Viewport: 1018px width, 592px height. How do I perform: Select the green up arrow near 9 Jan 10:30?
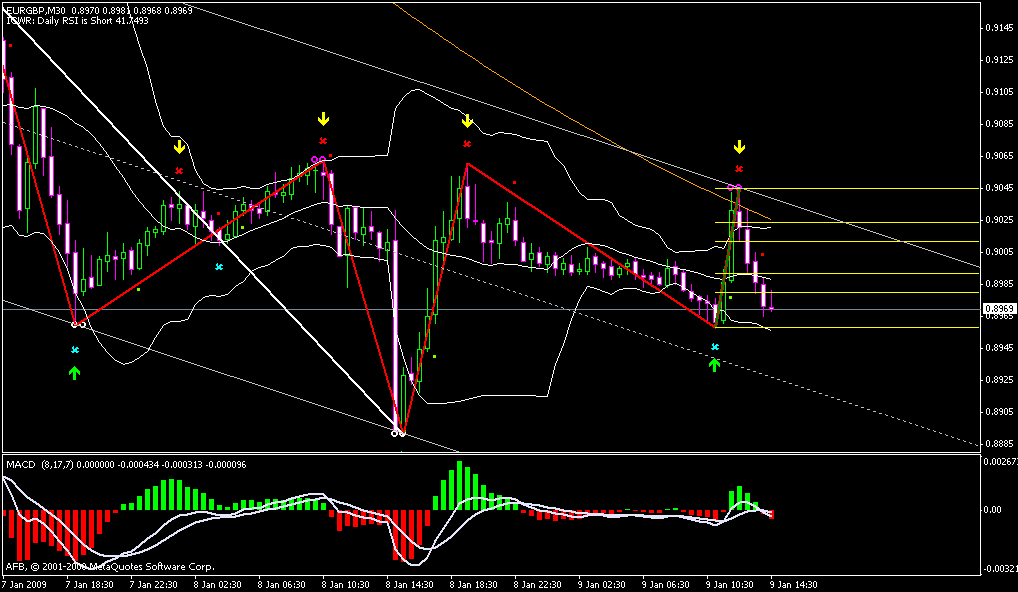[x=714, y=365]
